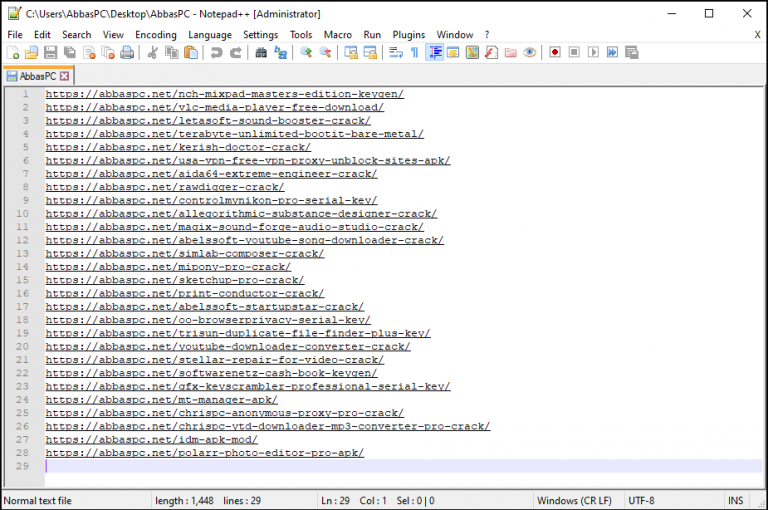Screen dimensions: 768x510
Task: Click the X at menu bar right
Action: point(757,35)
